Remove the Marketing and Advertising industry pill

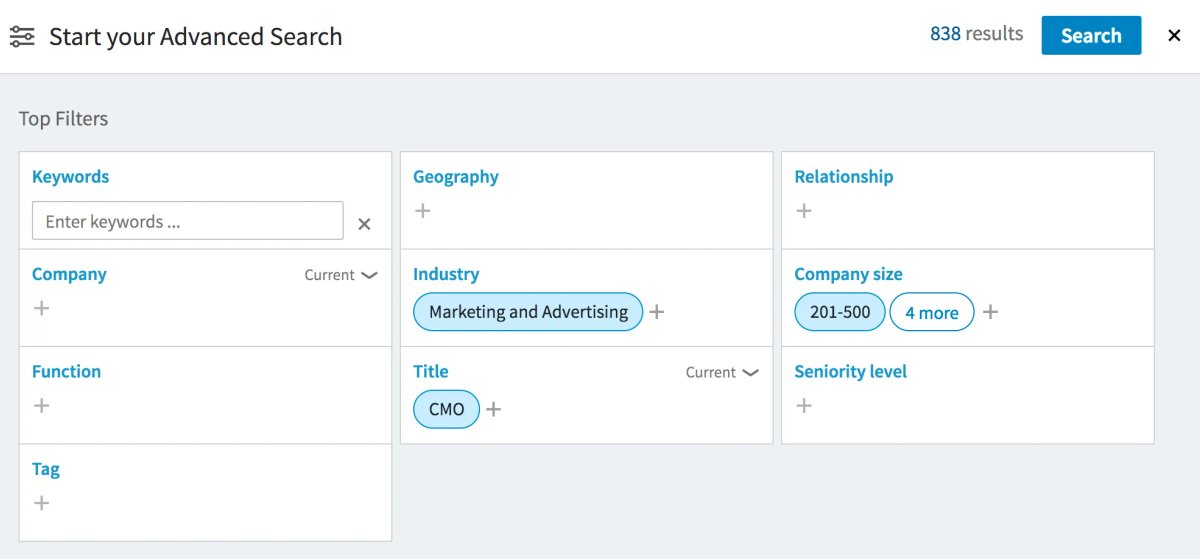[528, 312]
